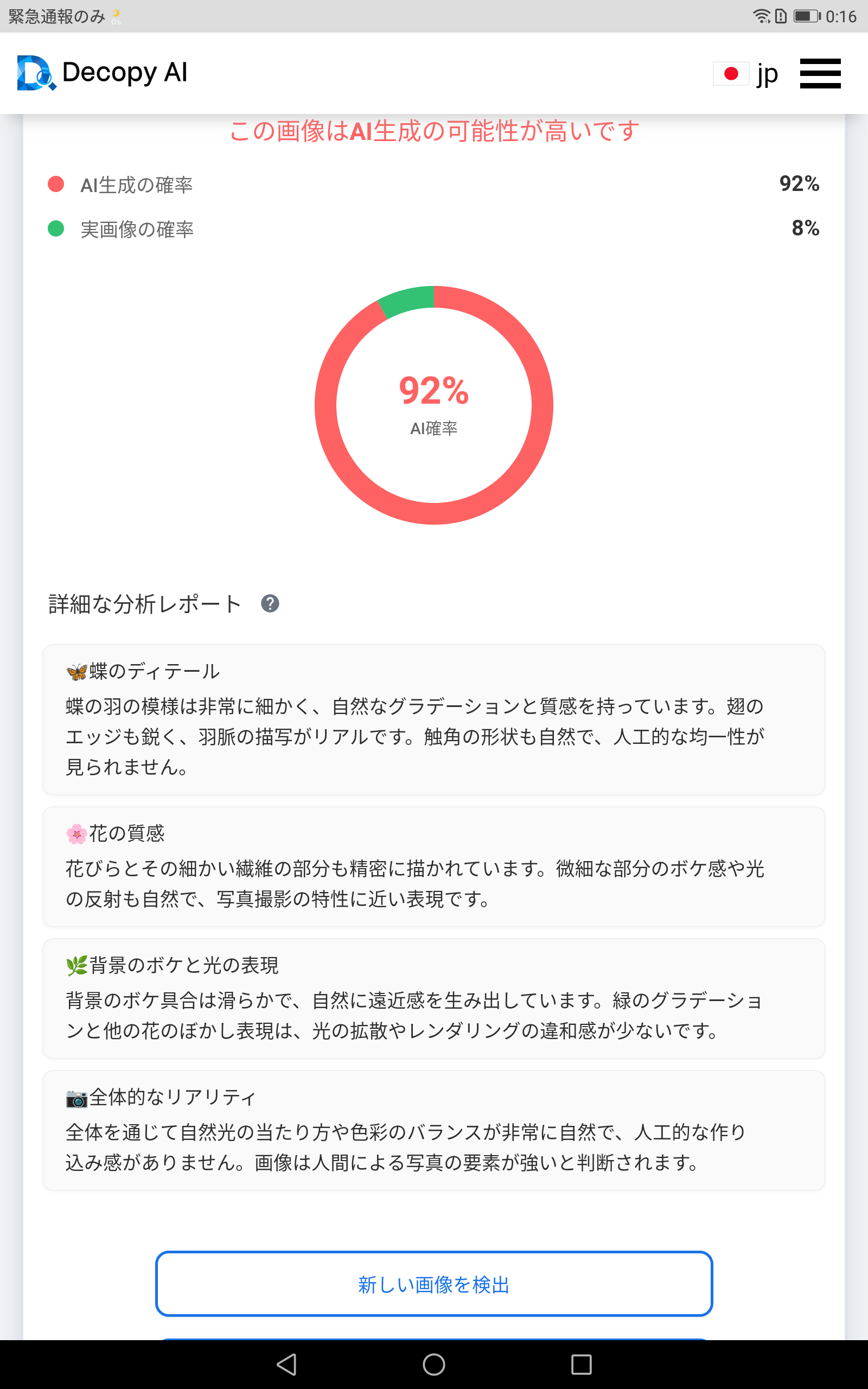
Task: Click the Decopy AI logo
Action: pyautogui.click(x=36, y=73)
